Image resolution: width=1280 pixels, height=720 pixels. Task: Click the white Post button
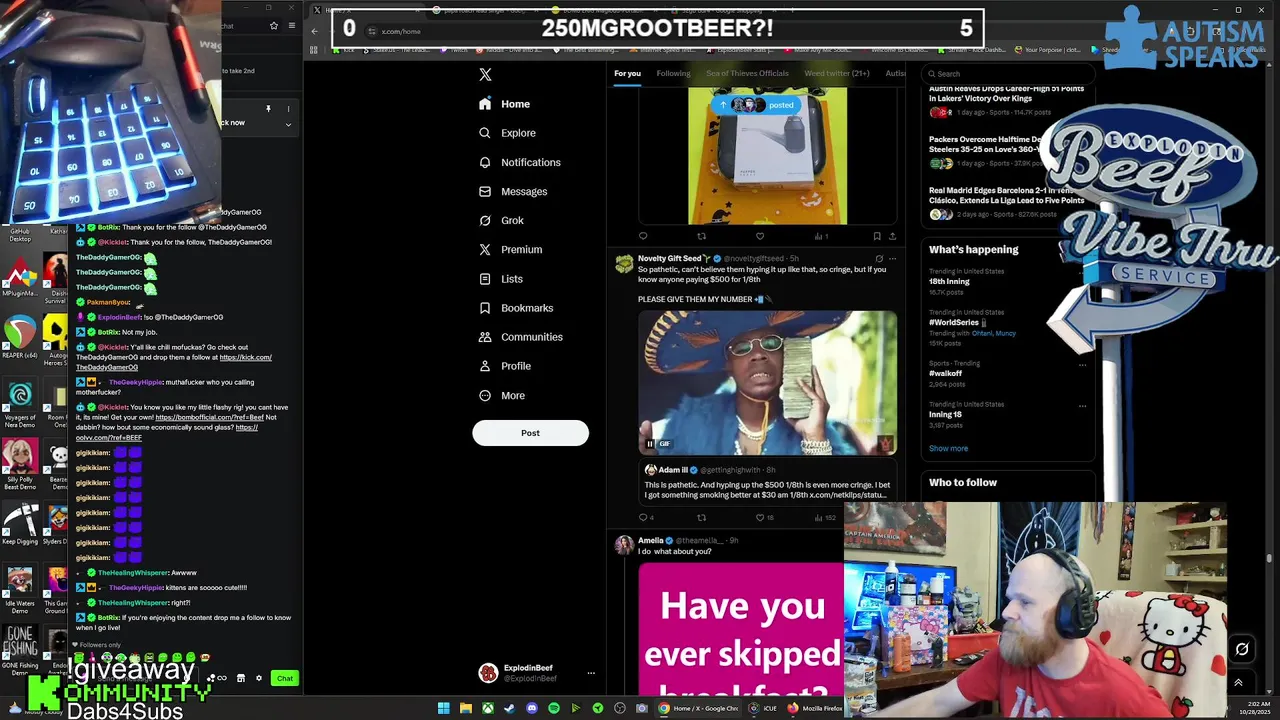pos(530,433)
